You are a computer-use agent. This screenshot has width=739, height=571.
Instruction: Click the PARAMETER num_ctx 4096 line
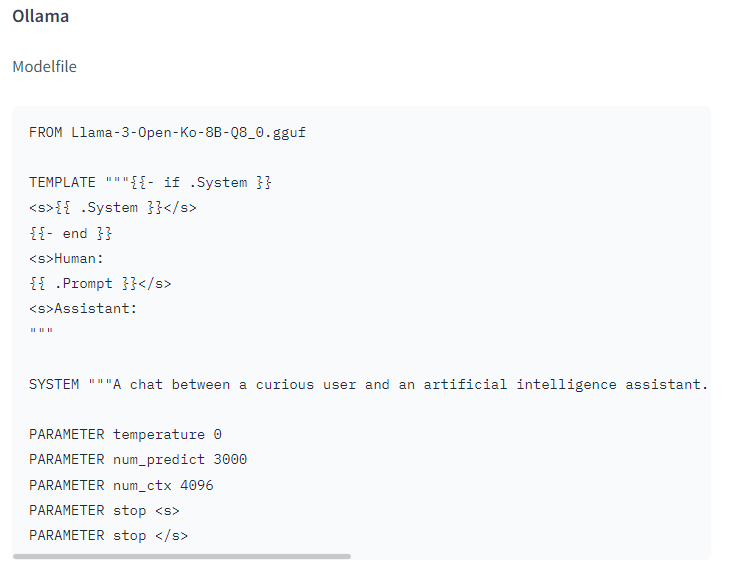121,485
